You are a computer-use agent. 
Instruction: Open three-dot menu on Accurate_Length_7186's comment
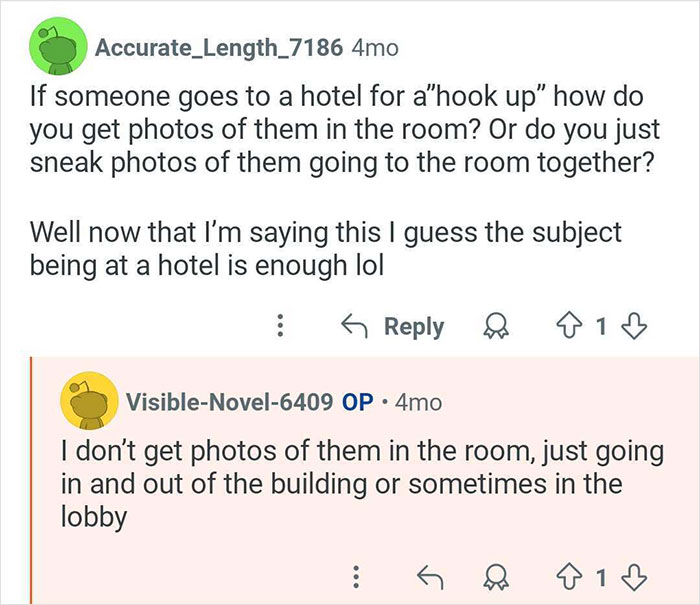tap(281, 327)
